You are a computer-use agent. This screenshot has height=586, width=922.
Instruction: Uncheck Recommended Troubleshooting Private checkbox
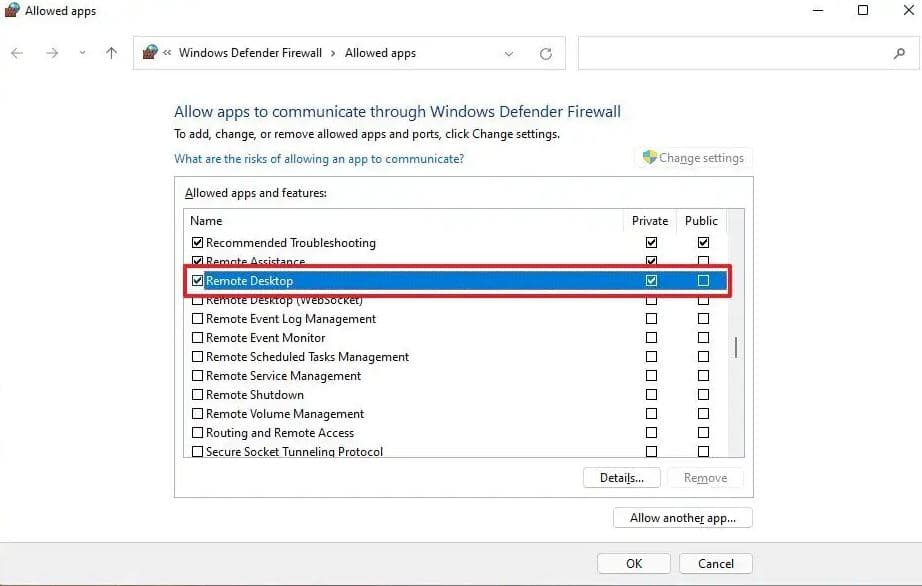[652, 243]
